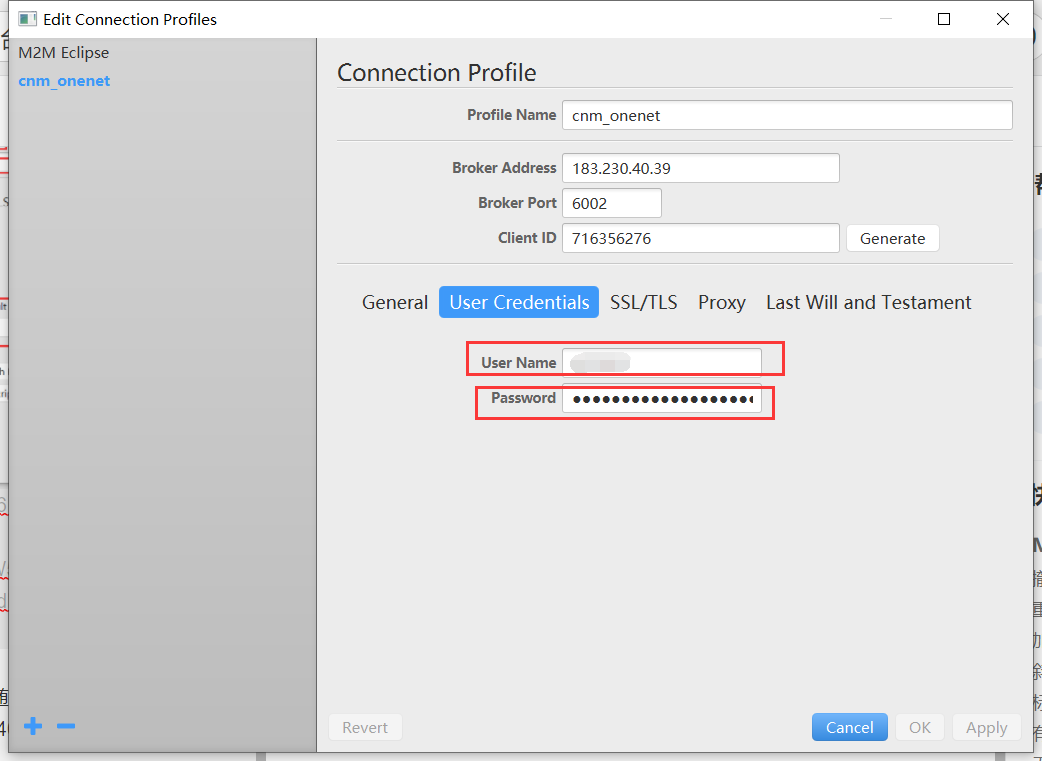Switch to the General tab
The width and height of the screenshot is (1042, 761).
[395, 302]
